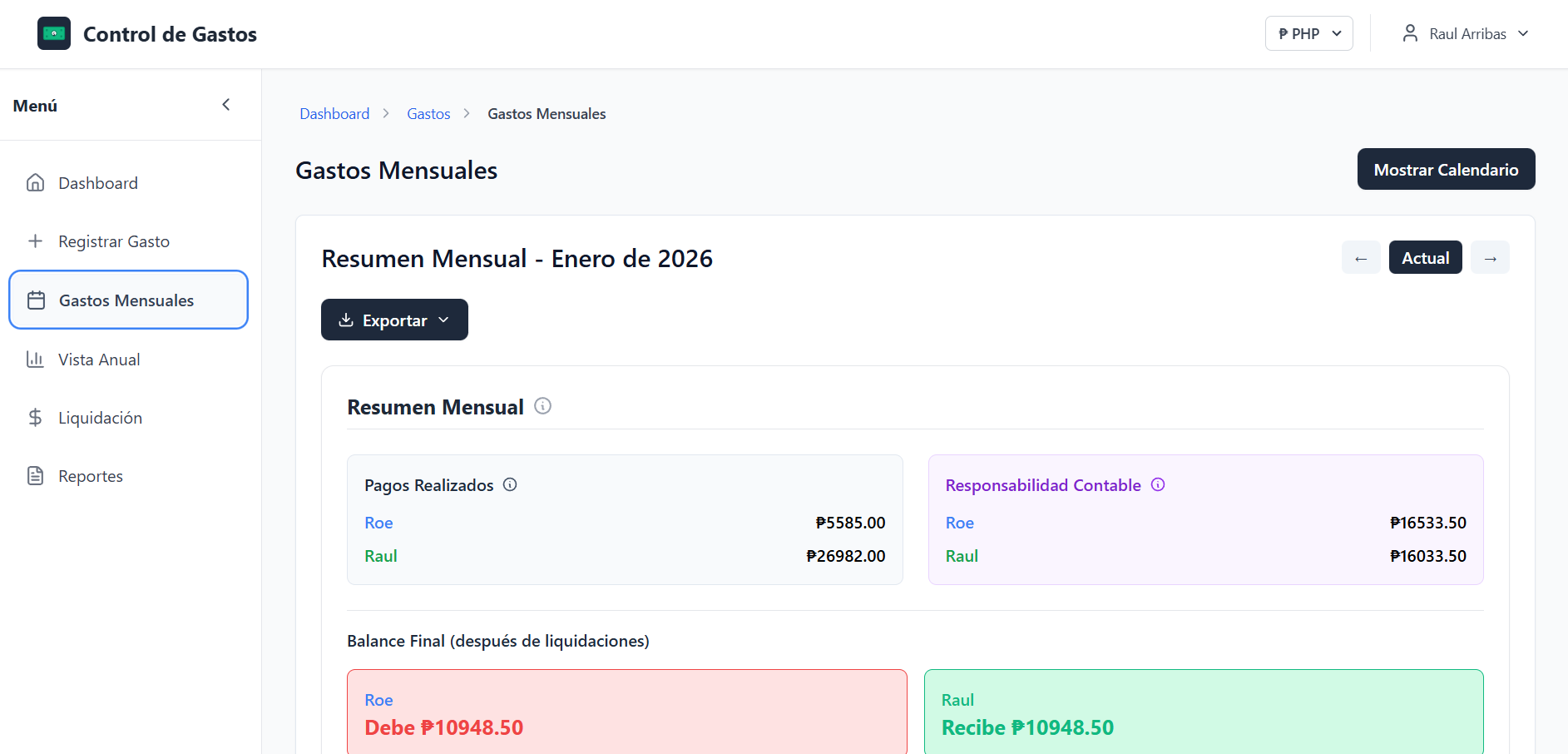Click the Balance Final heading text
Screen dimensions: 1568x754
pos(498,641)
